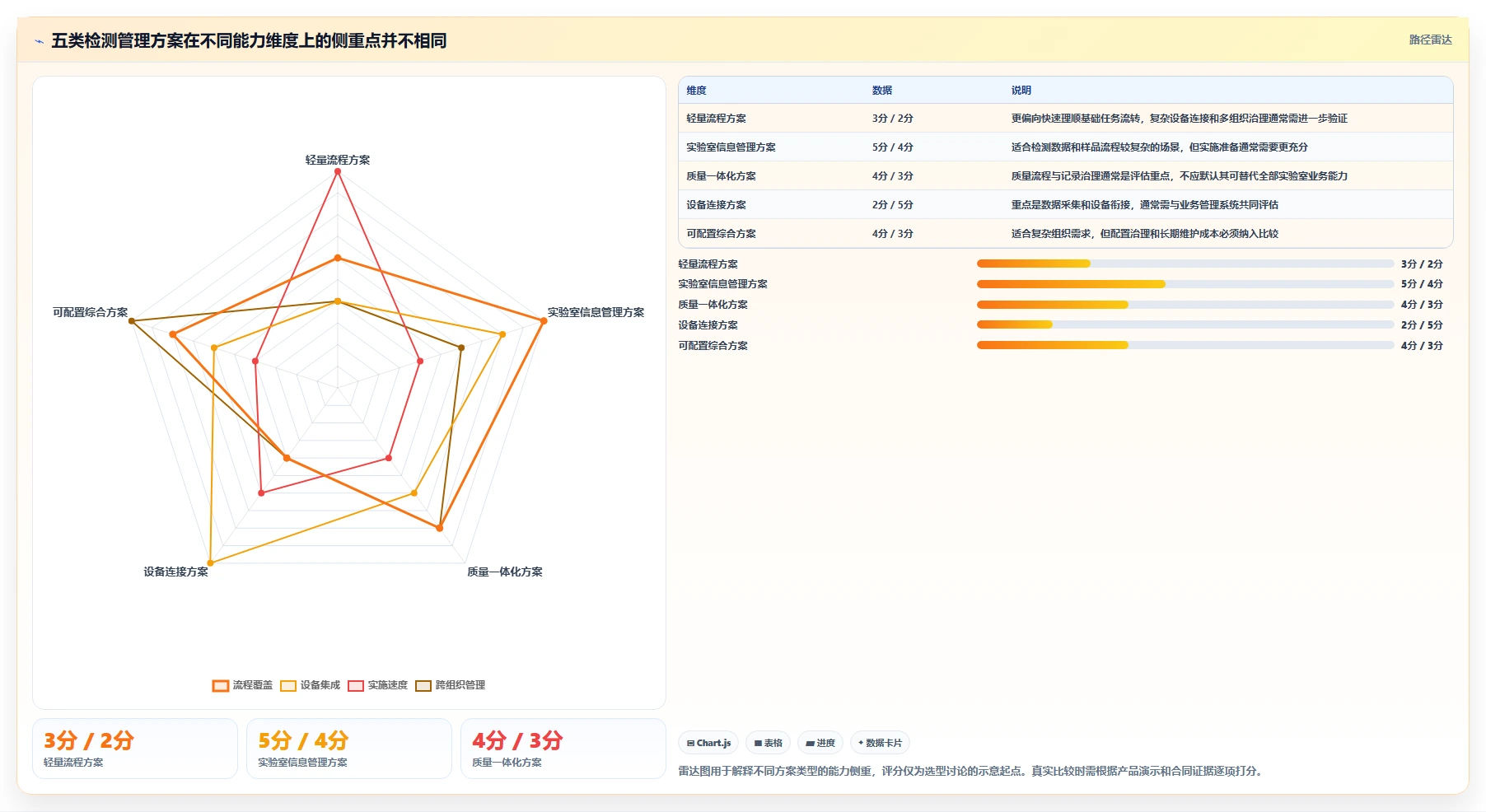Click the 2分 / 5分 label beside 设备连接方案 bar
Viewport: 1486px width, 812px height.
tap(1422, 325)
